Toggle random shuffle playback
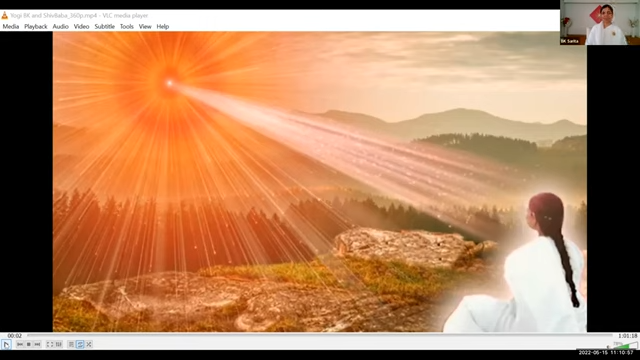This screenshot has width=640, height=360. (89, 344)
